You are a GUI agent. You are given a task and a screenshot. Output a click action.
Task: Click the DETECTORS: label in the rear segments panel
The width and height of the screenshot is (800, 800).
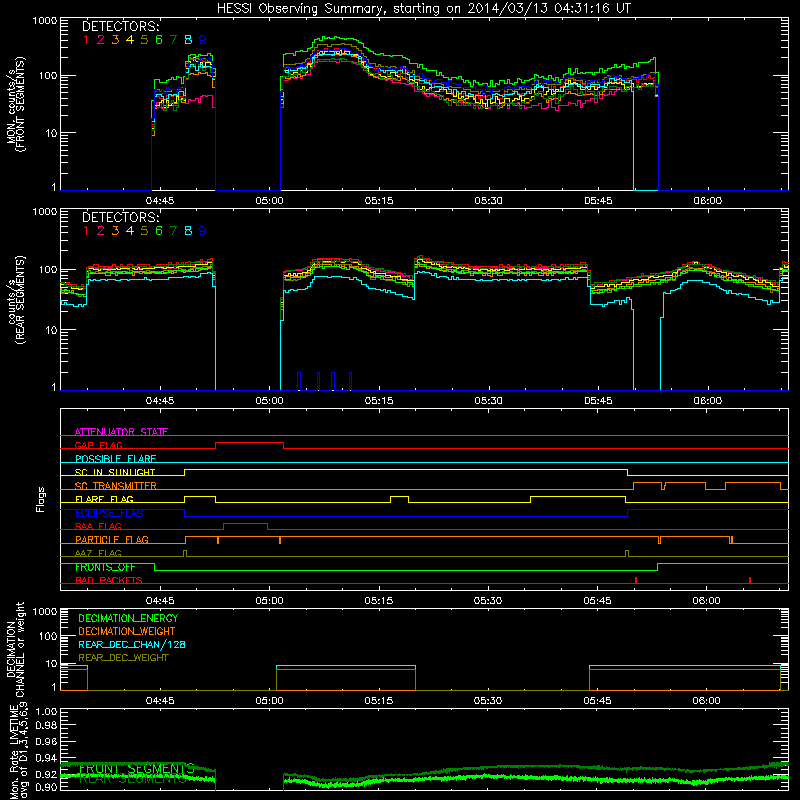(121, 217)
